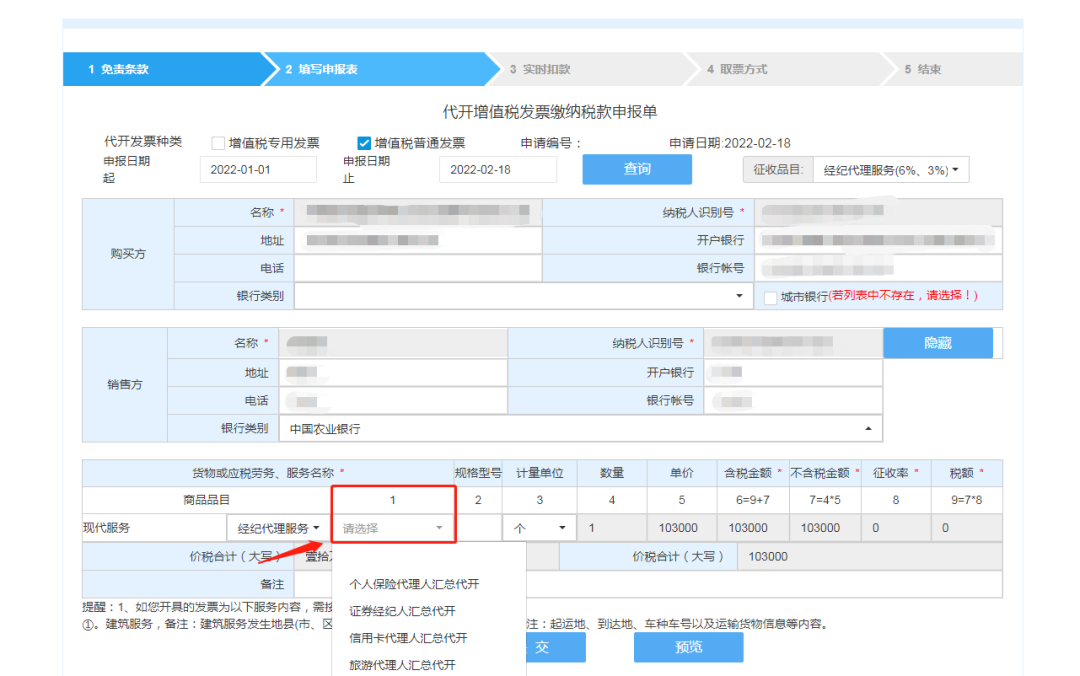Select 证券经纪人汇总代开 option
The height and width of the screenshot is (676, 1080).
point(402,611)
